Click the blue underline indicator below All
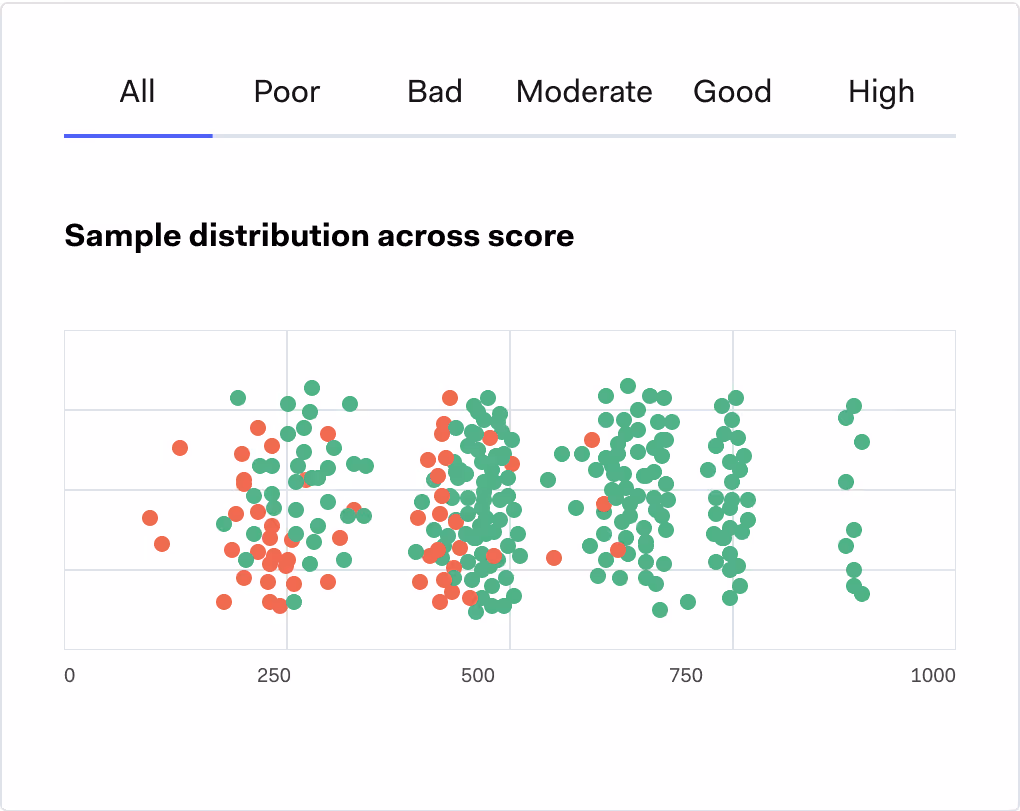Screen dimensions: 1020x811 tap(137, 134)
